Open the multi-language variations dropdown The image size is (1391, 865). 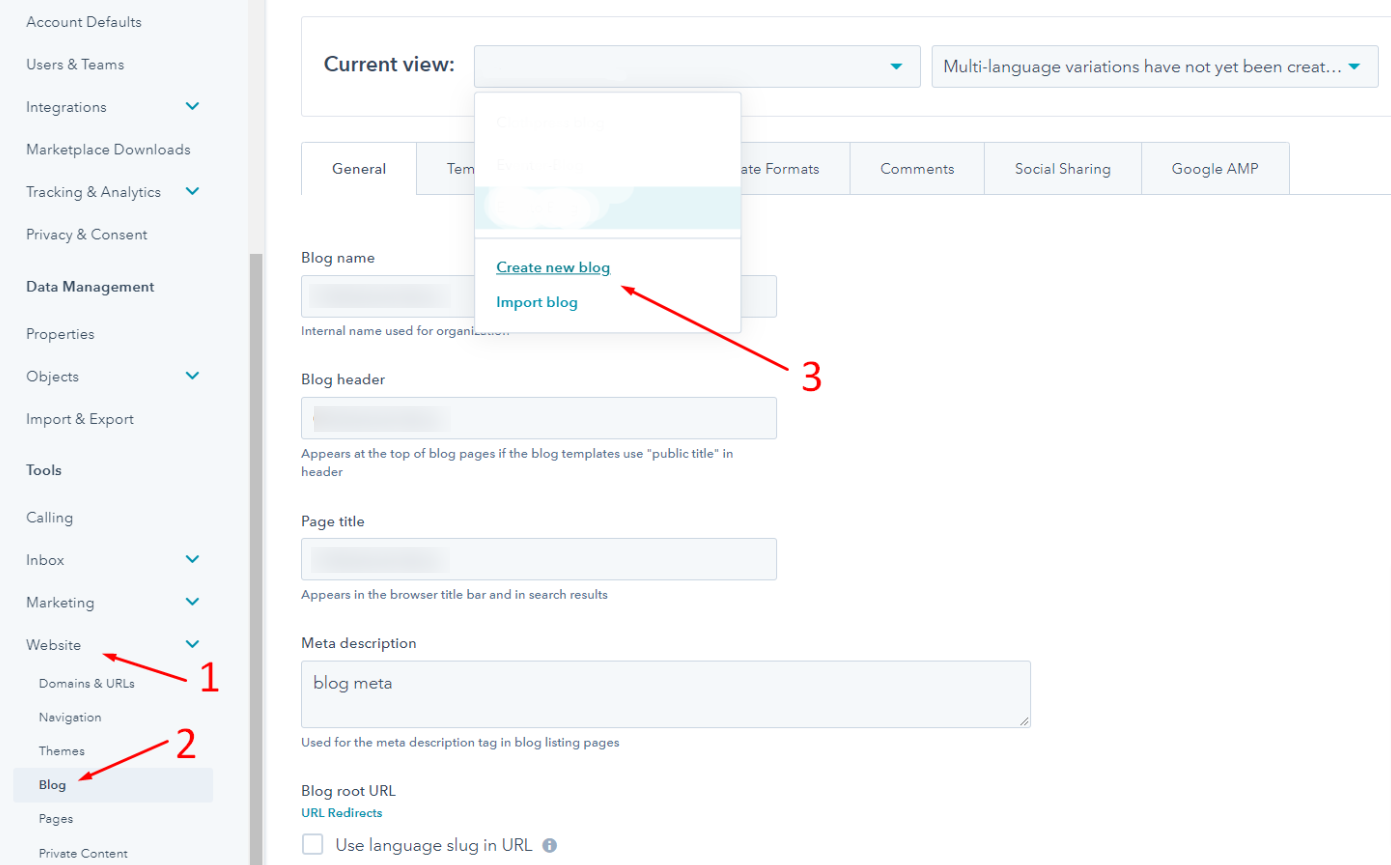coord(1155,66)
